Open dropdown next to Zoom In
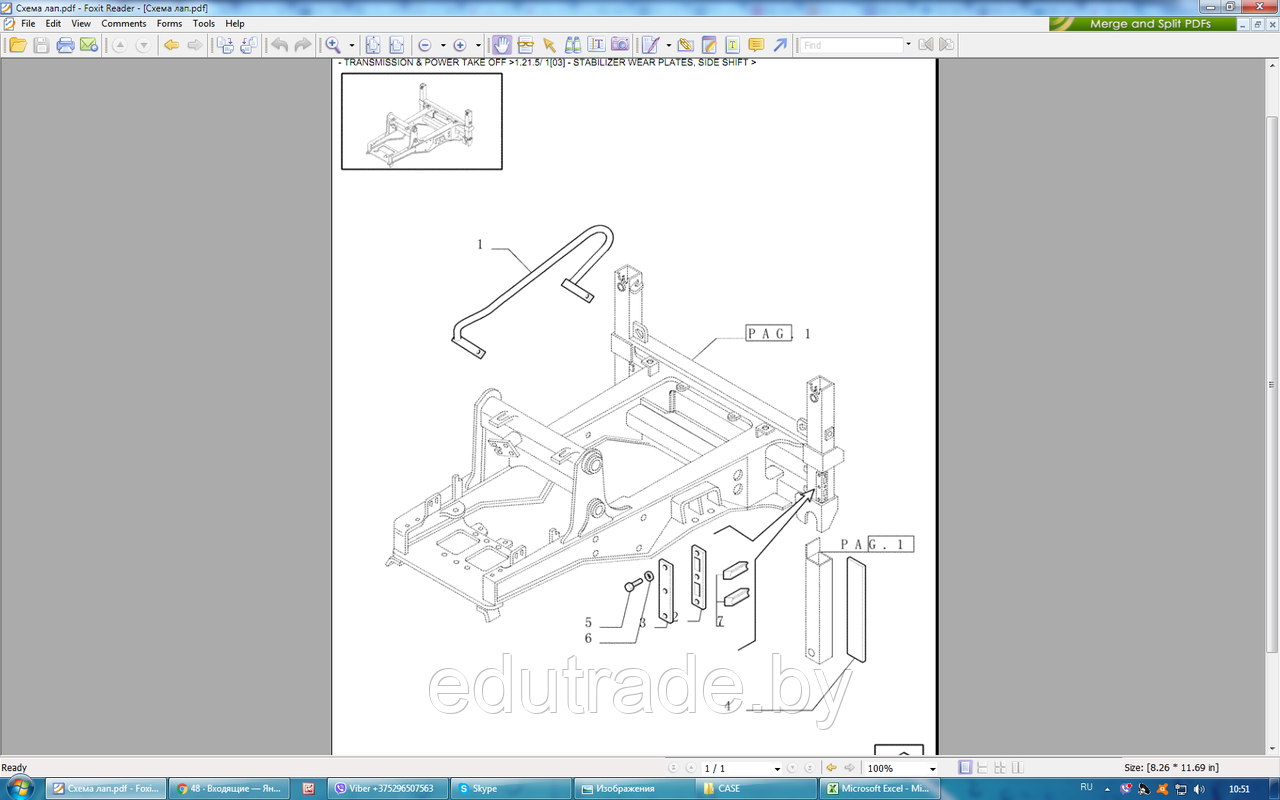 point(479,45)
